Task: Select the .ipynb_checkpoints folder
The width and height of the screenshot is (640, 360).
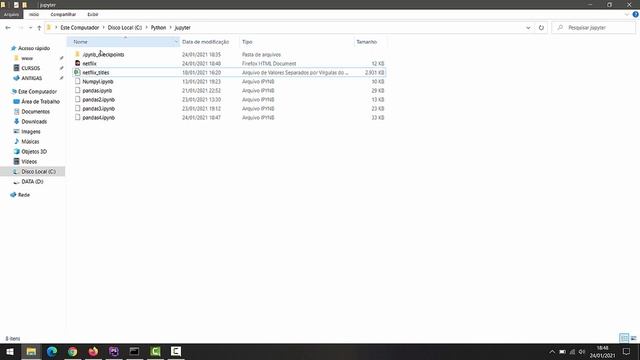Action: [103, 54]
